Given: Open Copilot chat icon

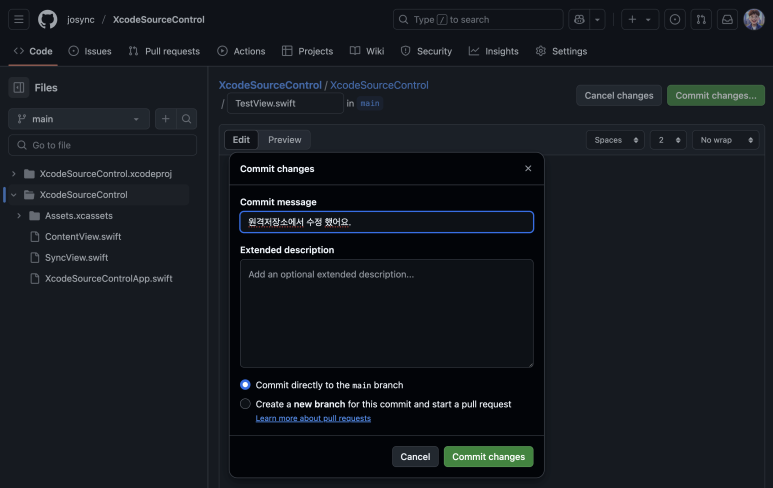Looking at the screenshot, I should click(579, 20).
